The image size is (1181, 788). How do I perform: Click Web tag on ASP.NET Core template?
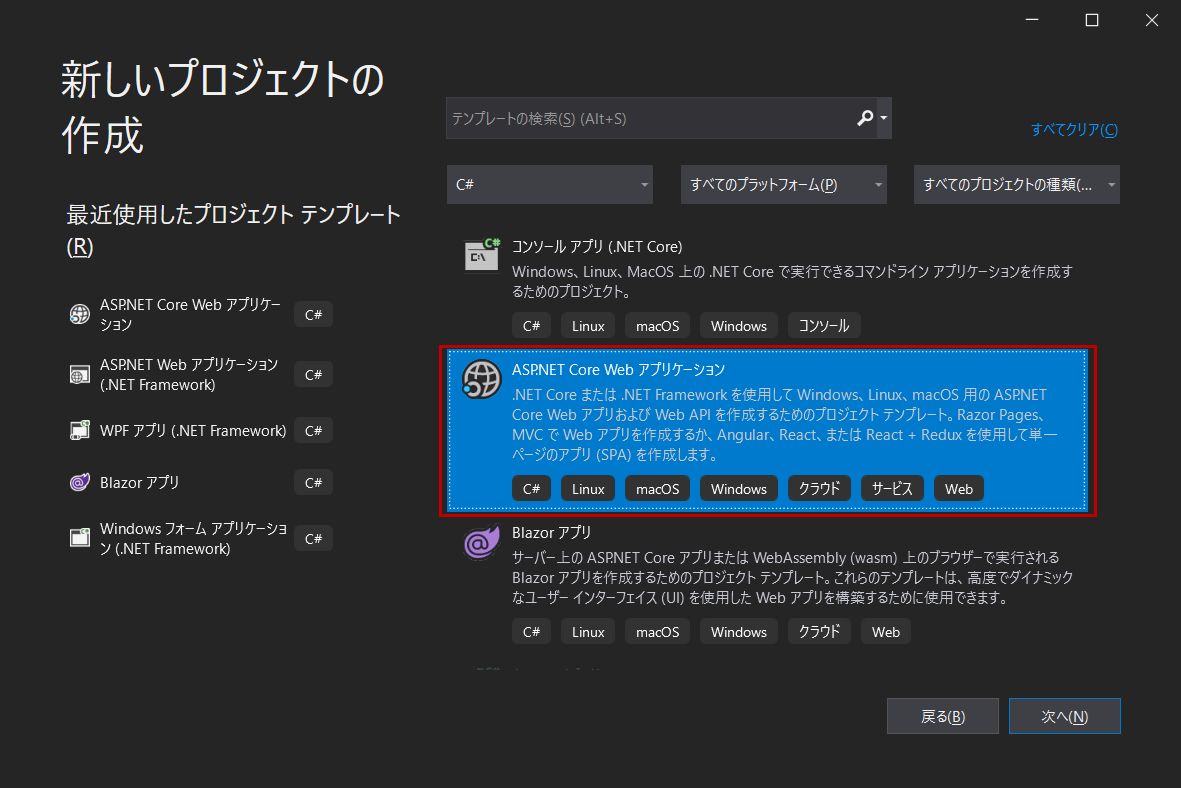[959, 488]
